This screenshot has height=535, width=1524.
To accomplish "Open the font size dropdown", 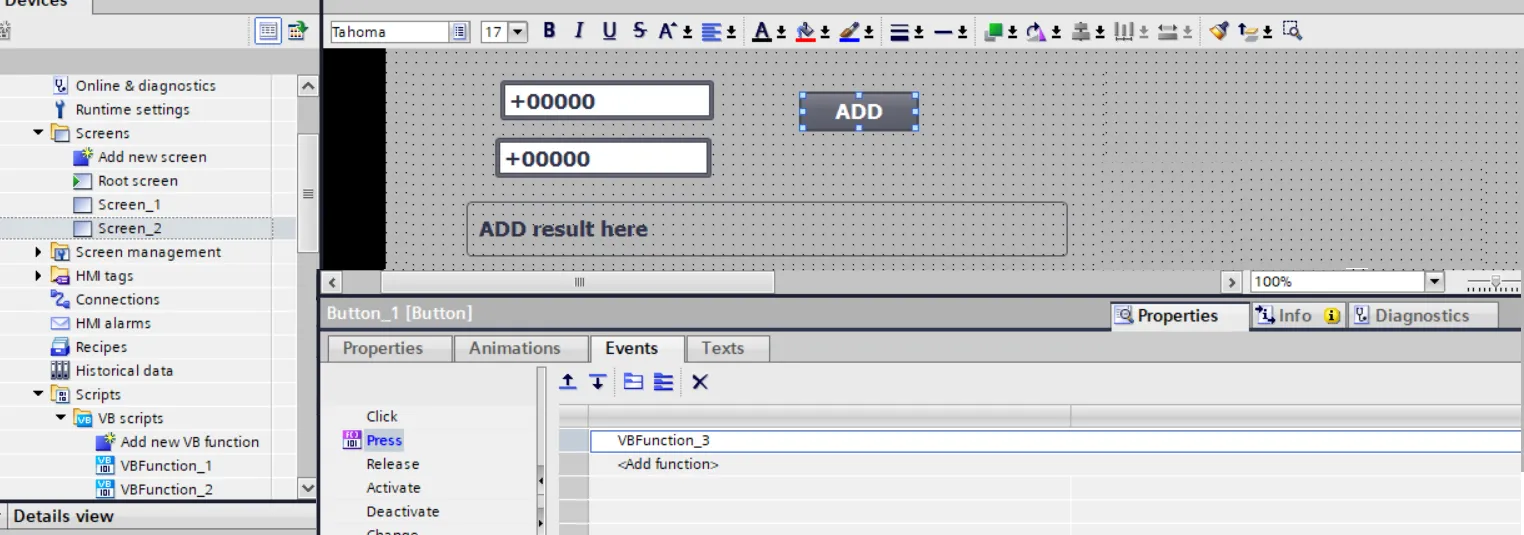I will [x=517, y=32].
